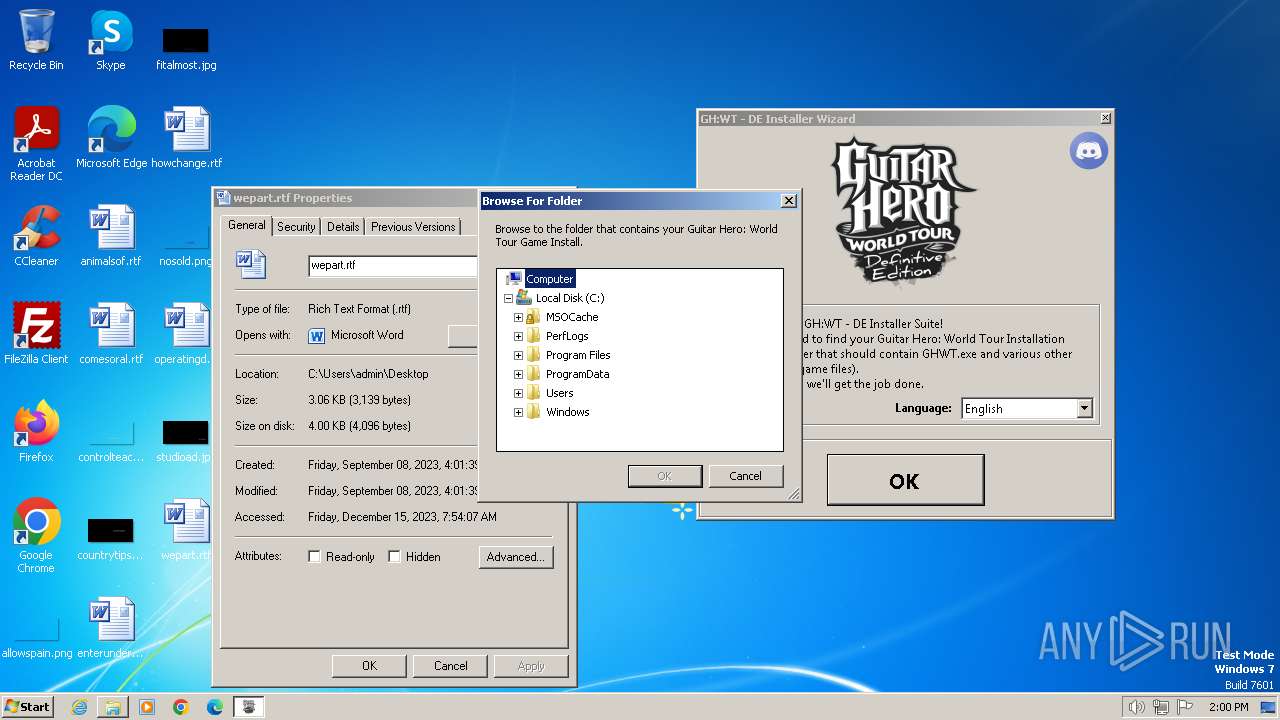
Task: Open Internet Explorer in taskbar
Action: click(79, 707)
